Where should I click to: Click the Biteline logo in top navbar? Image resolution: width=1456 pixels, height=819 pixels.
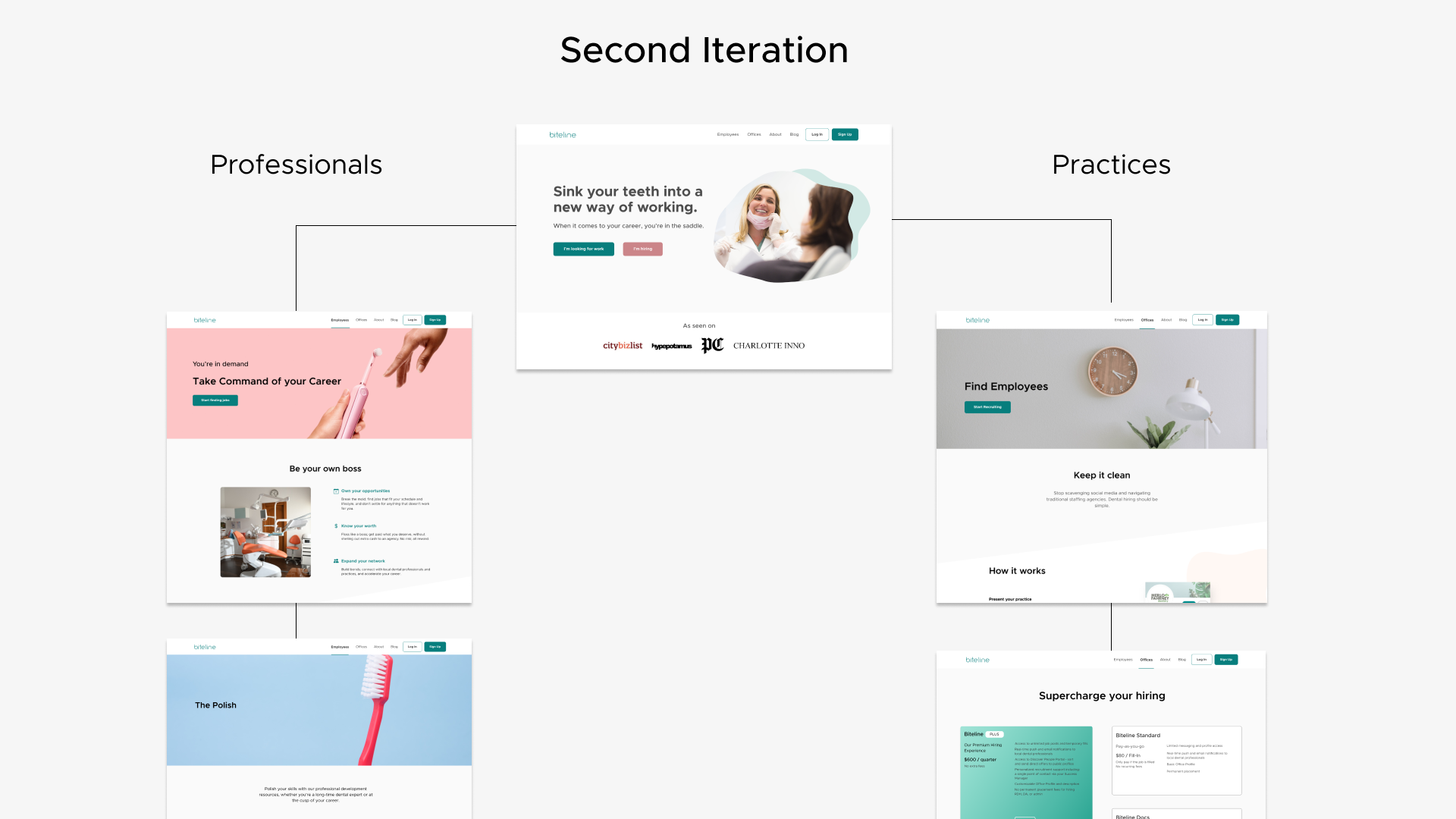[563, 134]
